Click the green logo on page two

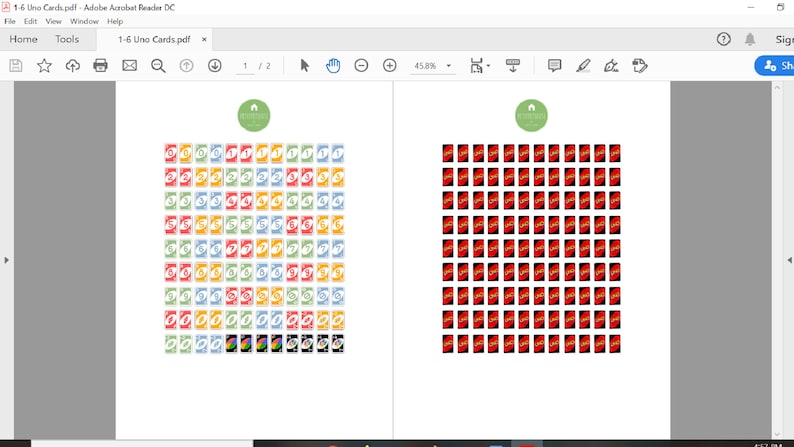[531, 115]
